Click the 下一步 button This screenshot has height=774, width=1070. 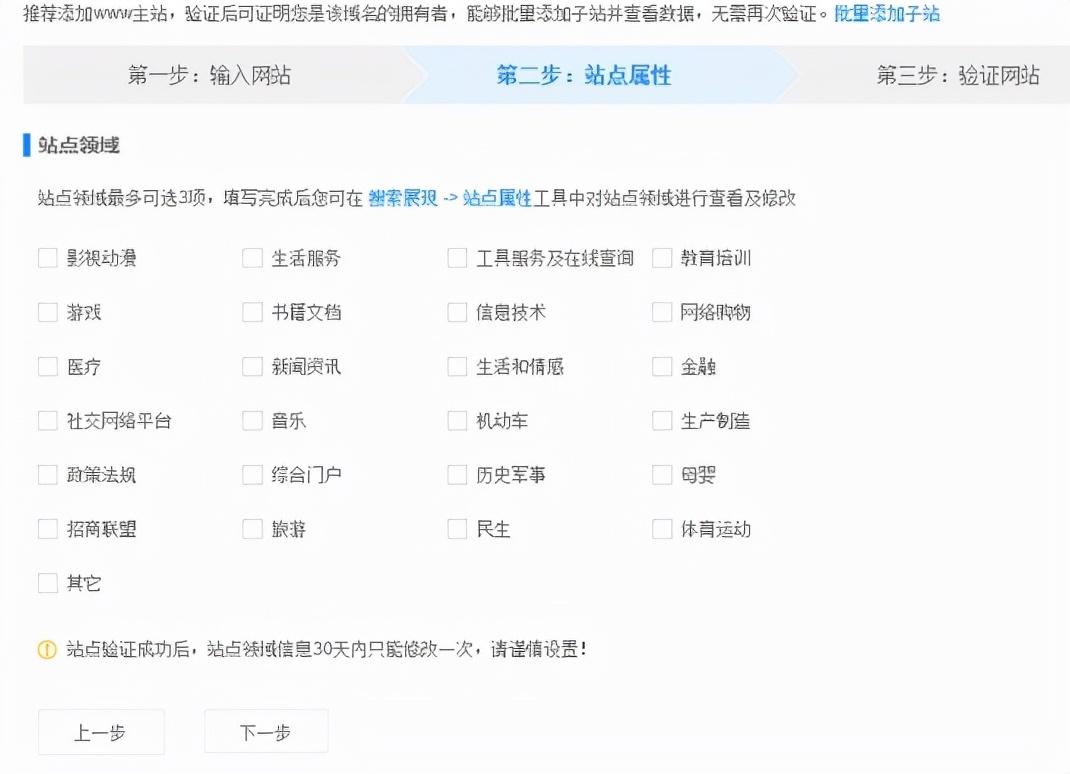tap(266, 732)
